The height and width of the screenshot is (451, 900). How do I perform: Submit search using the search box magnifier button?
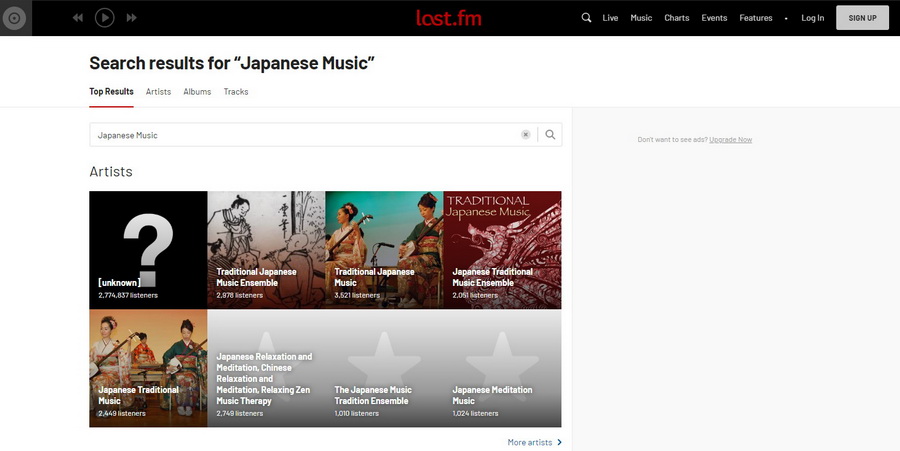pos(550,135)
